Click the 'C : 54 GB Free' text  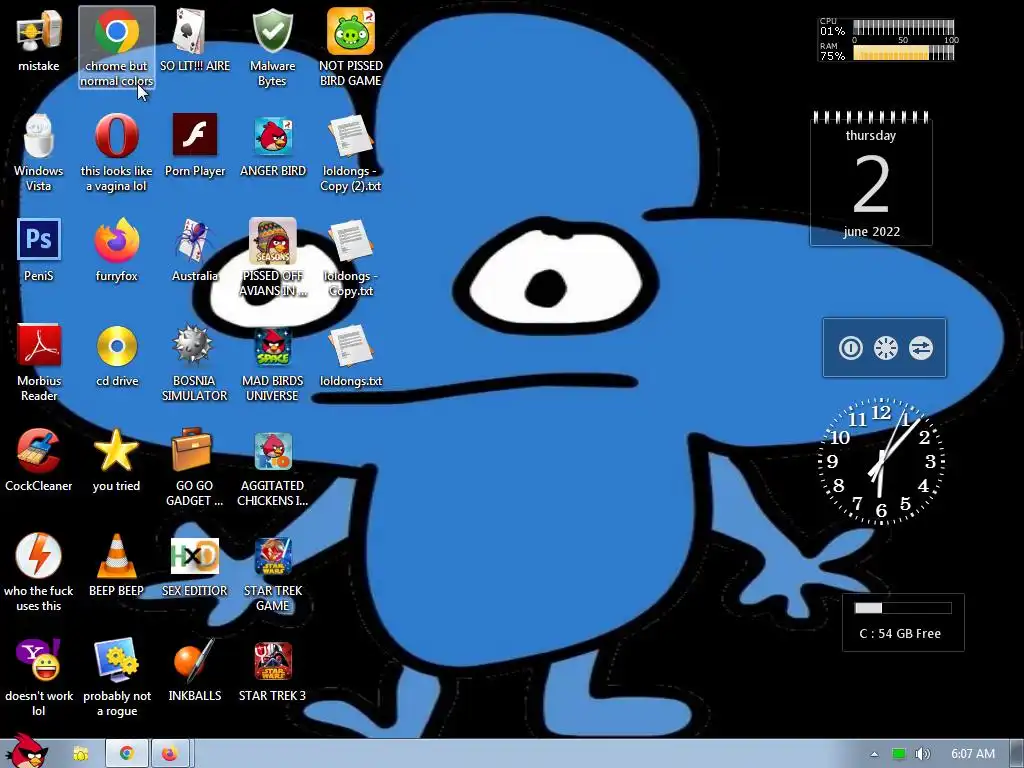click(900, 633)
